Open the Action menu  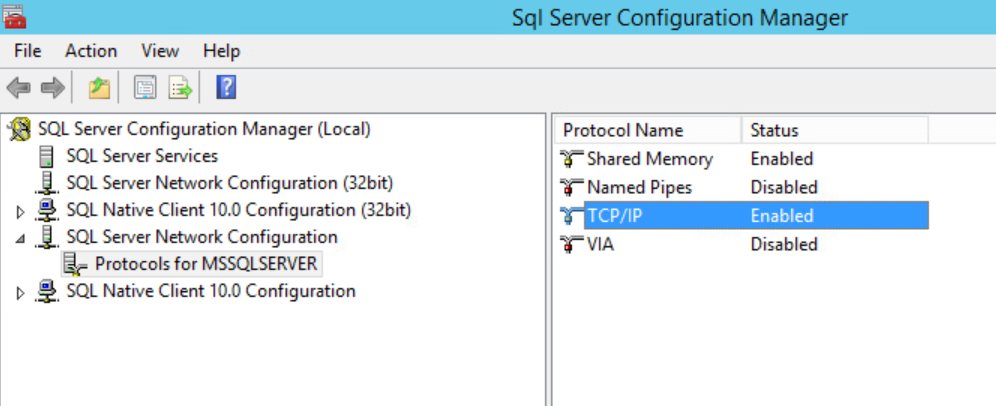pos(91,51)
